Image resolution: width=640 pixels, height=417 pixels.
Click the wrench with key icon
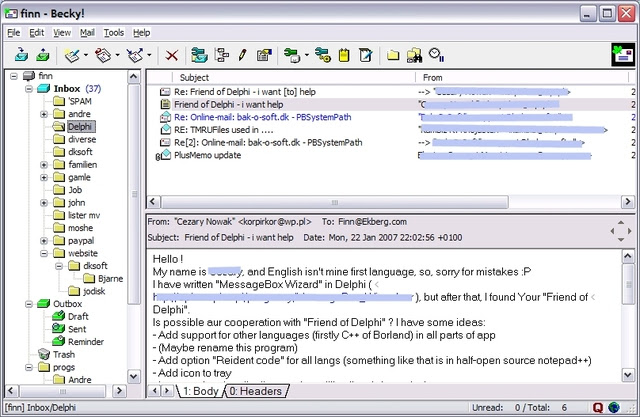click(x=322, y=55)
